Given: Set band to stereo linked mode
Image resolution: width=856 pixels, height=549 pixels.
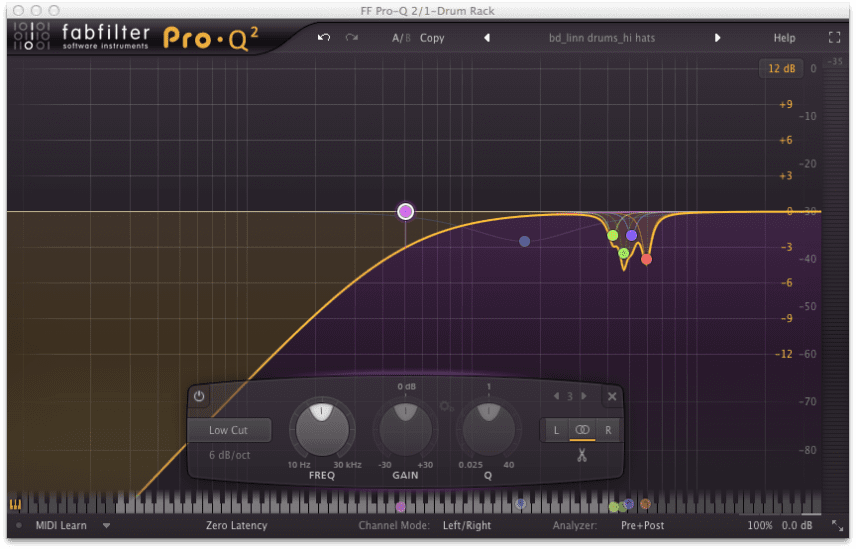Looking at the screenshot, I should (582, 430).
